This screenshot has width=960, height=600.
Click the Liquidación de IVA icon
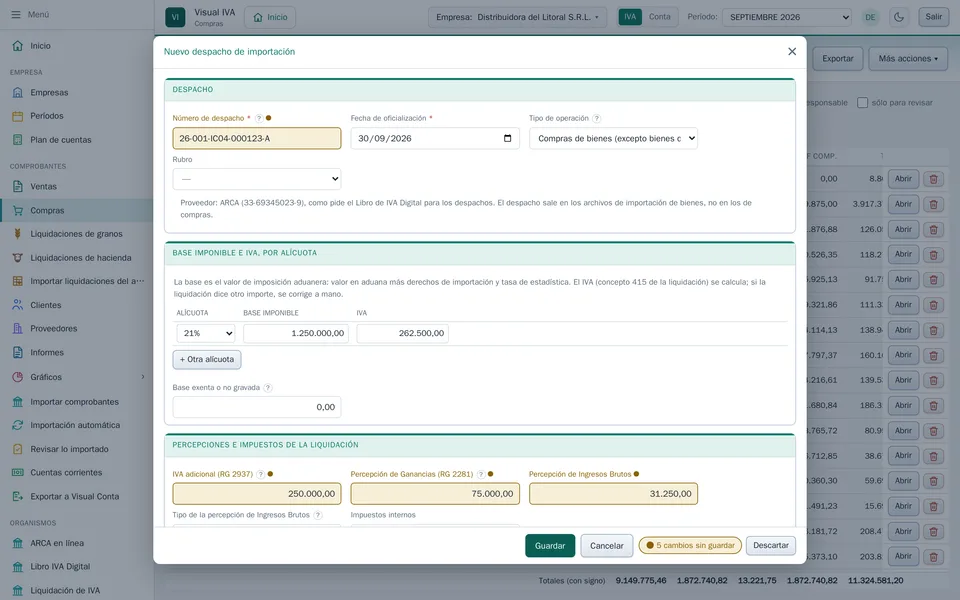[18, 590]
